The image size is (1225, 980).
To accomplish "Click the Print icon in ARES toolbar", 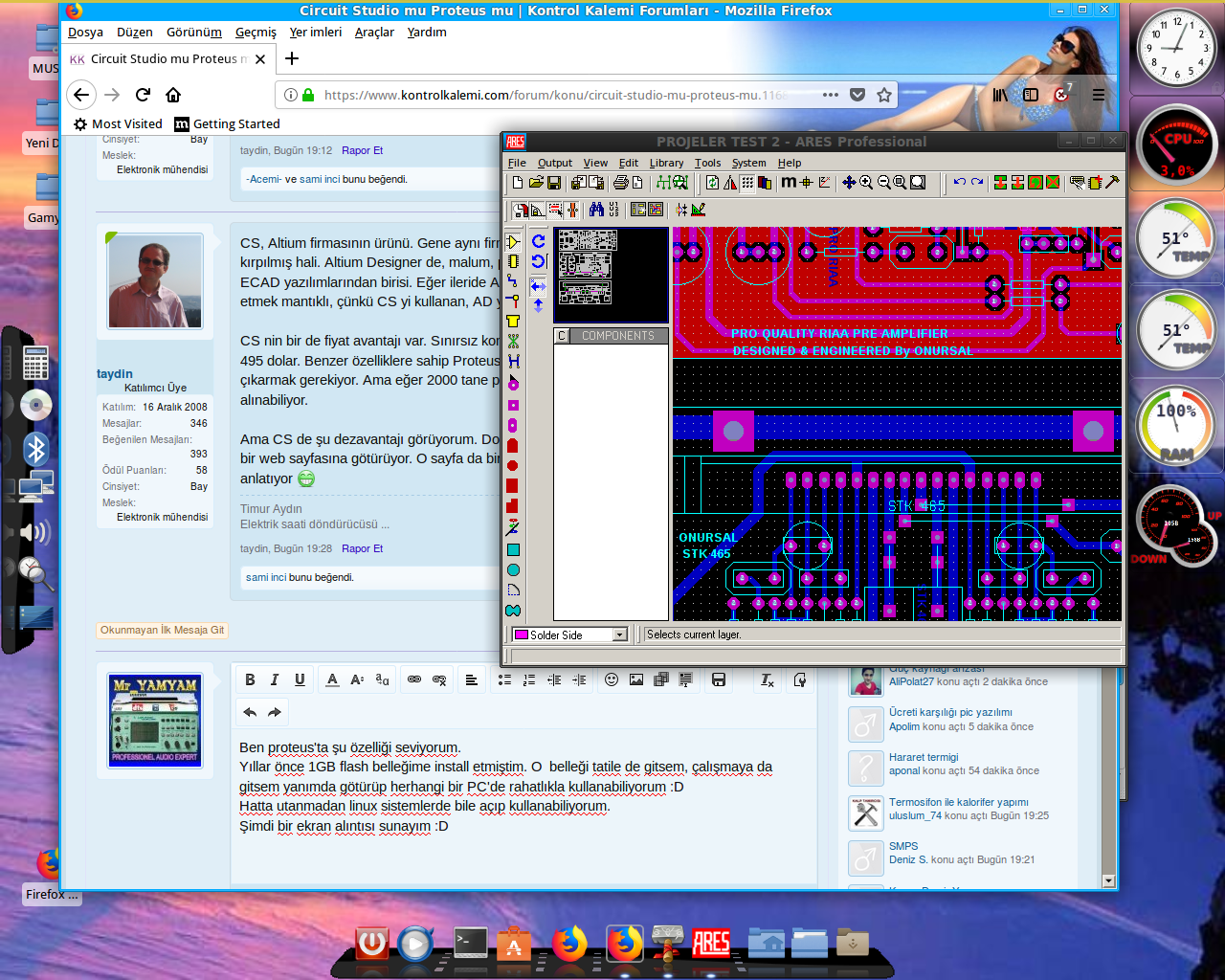I will (620, 183).
